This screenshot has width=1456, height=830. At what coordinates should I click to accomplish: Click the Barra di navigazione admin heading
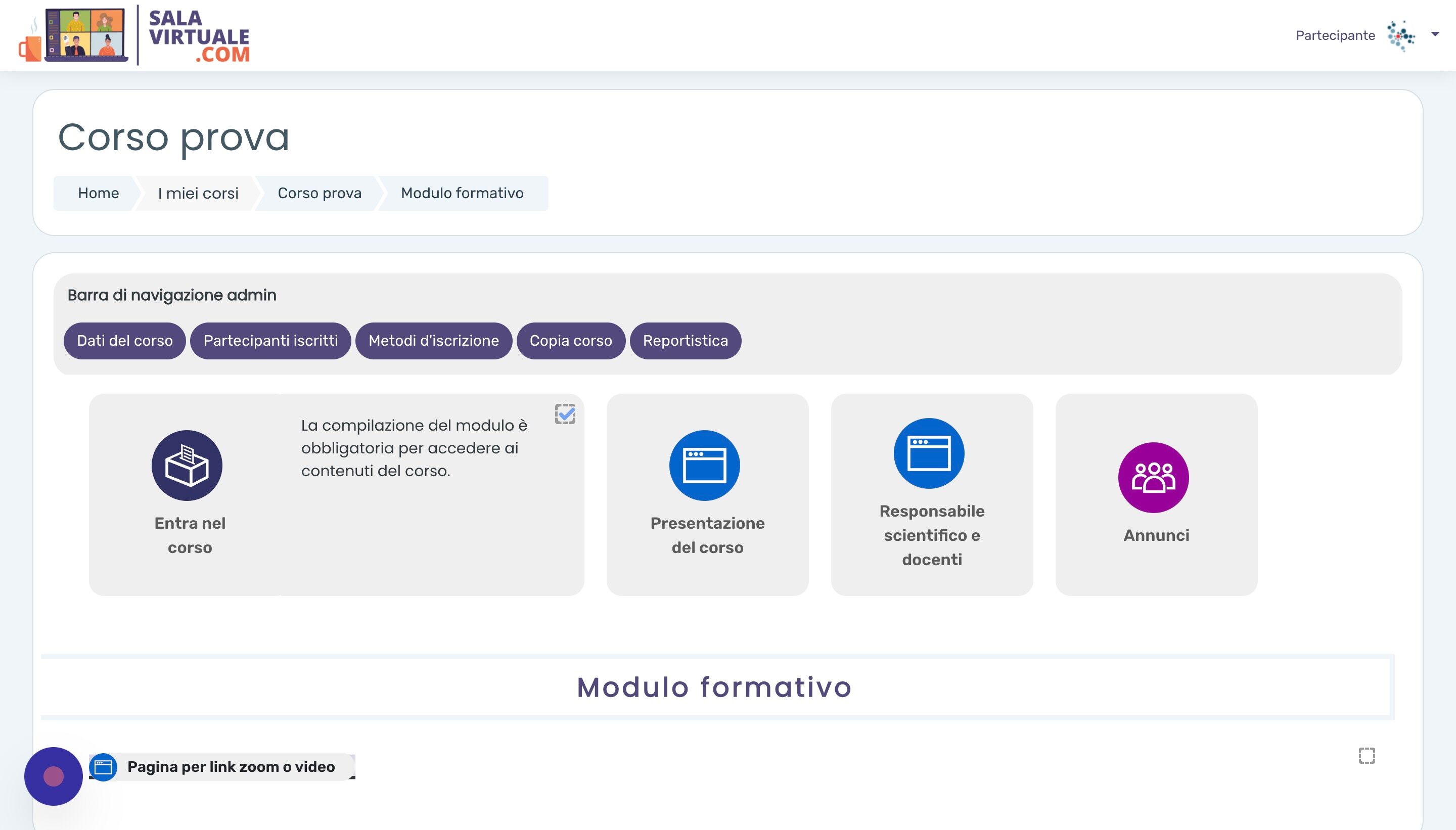click(171, 295)
